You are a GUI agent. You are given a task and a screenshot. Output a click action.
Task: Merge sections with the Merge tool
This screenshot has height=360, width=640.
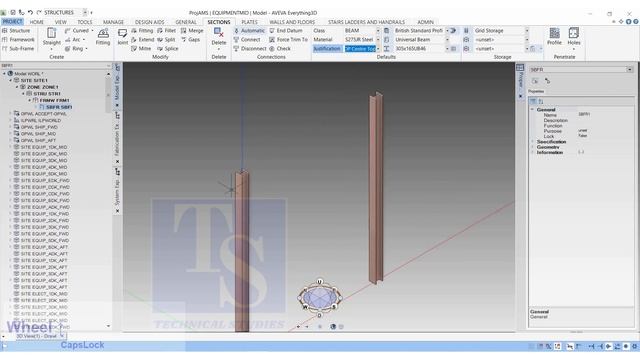point(192,31)
